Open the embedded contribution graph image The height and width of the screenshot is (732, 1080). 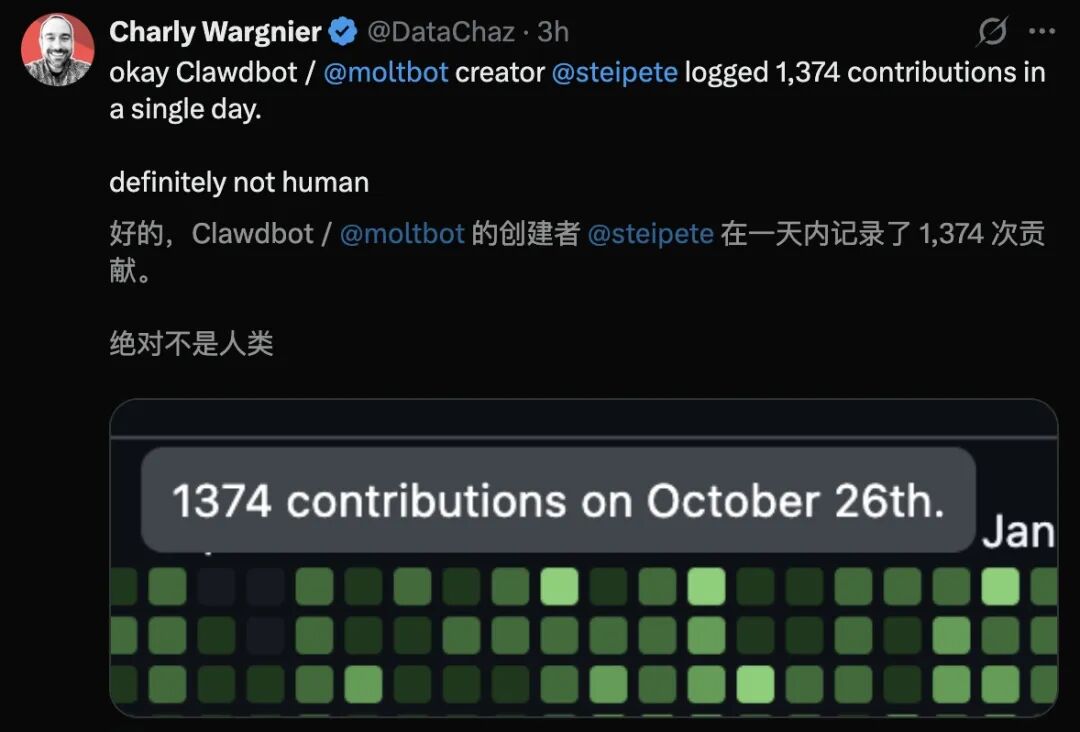pyautogui.click(x=583, y=558)
